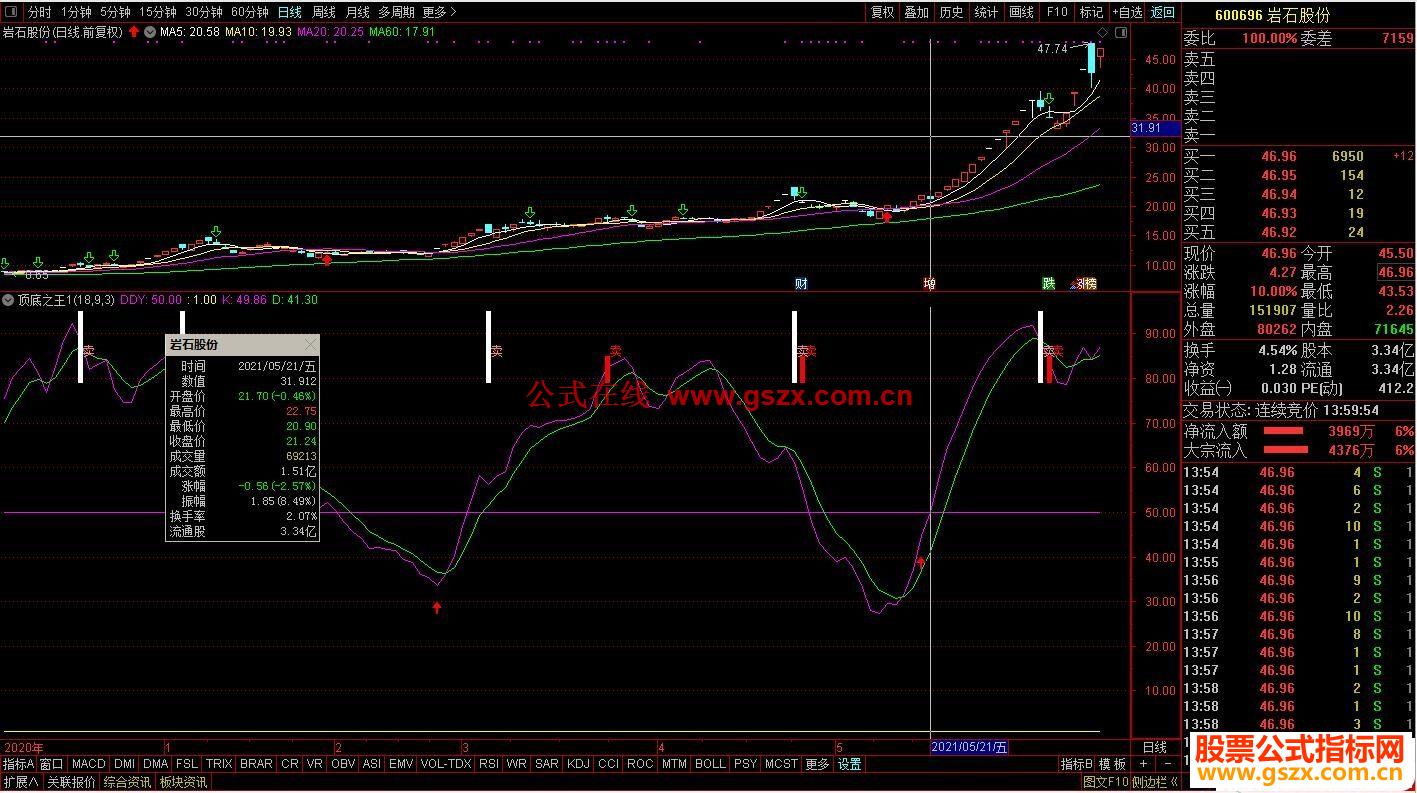Select the 月线 monthly chart tab

[x=357, y=12]
